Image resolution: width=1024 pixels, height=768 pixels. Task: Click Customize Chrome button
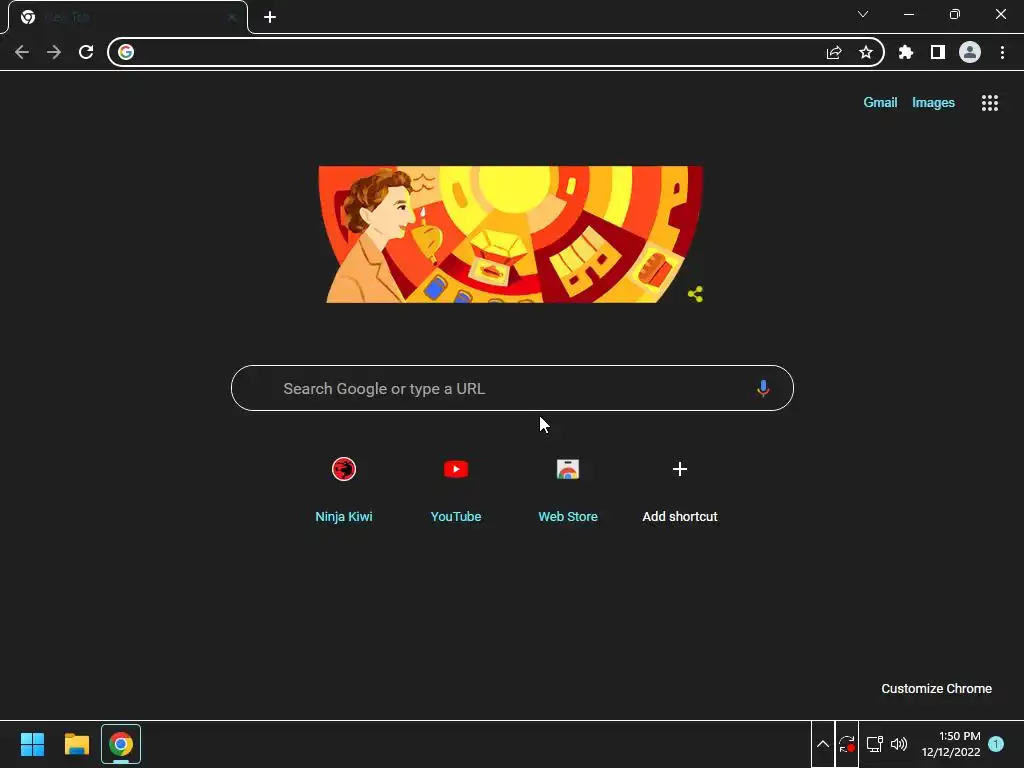point(936,689)
